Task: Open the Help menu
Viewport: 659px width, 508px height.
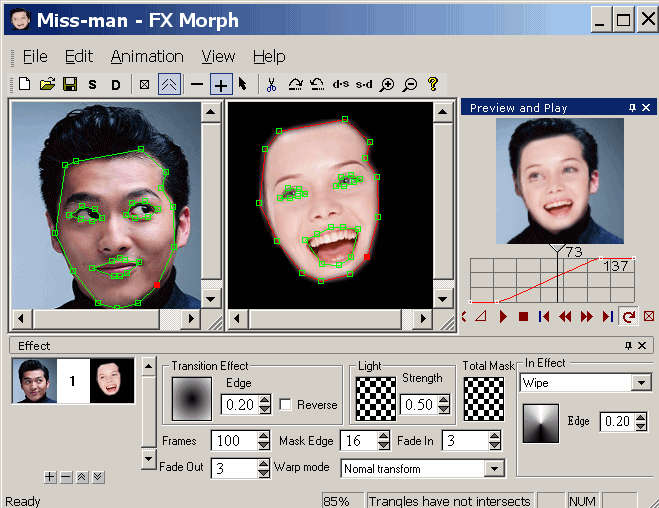Action: (x=269, y=56)
